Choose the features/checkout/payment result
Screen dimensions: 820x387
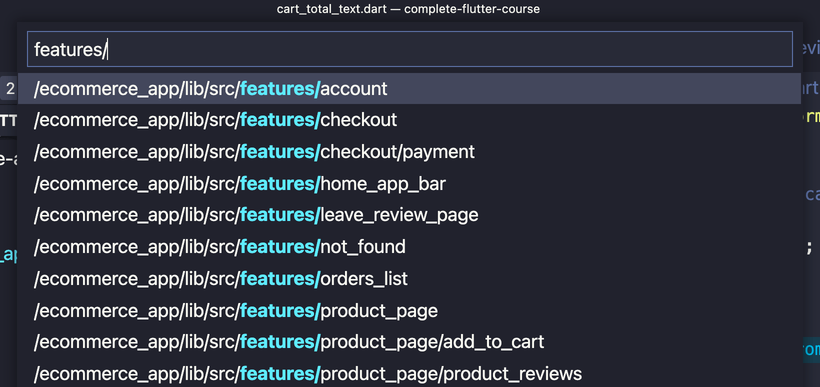(x=409, y=152)
